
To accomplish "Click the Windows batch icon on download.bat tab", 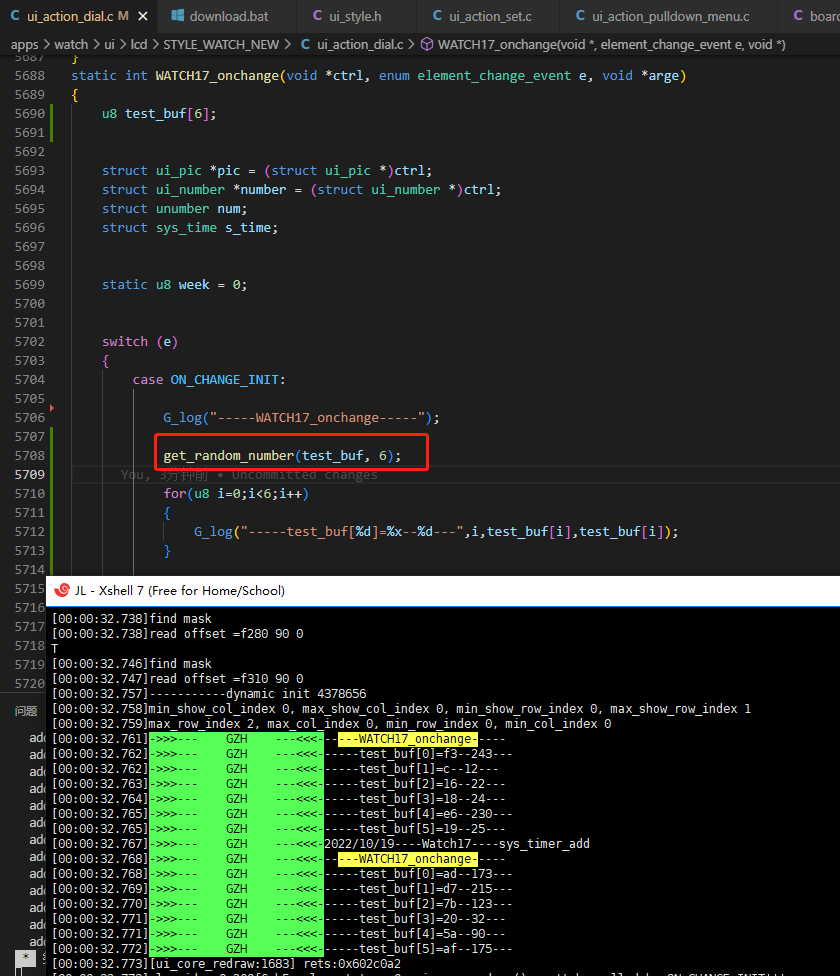I will pos(177,16).
